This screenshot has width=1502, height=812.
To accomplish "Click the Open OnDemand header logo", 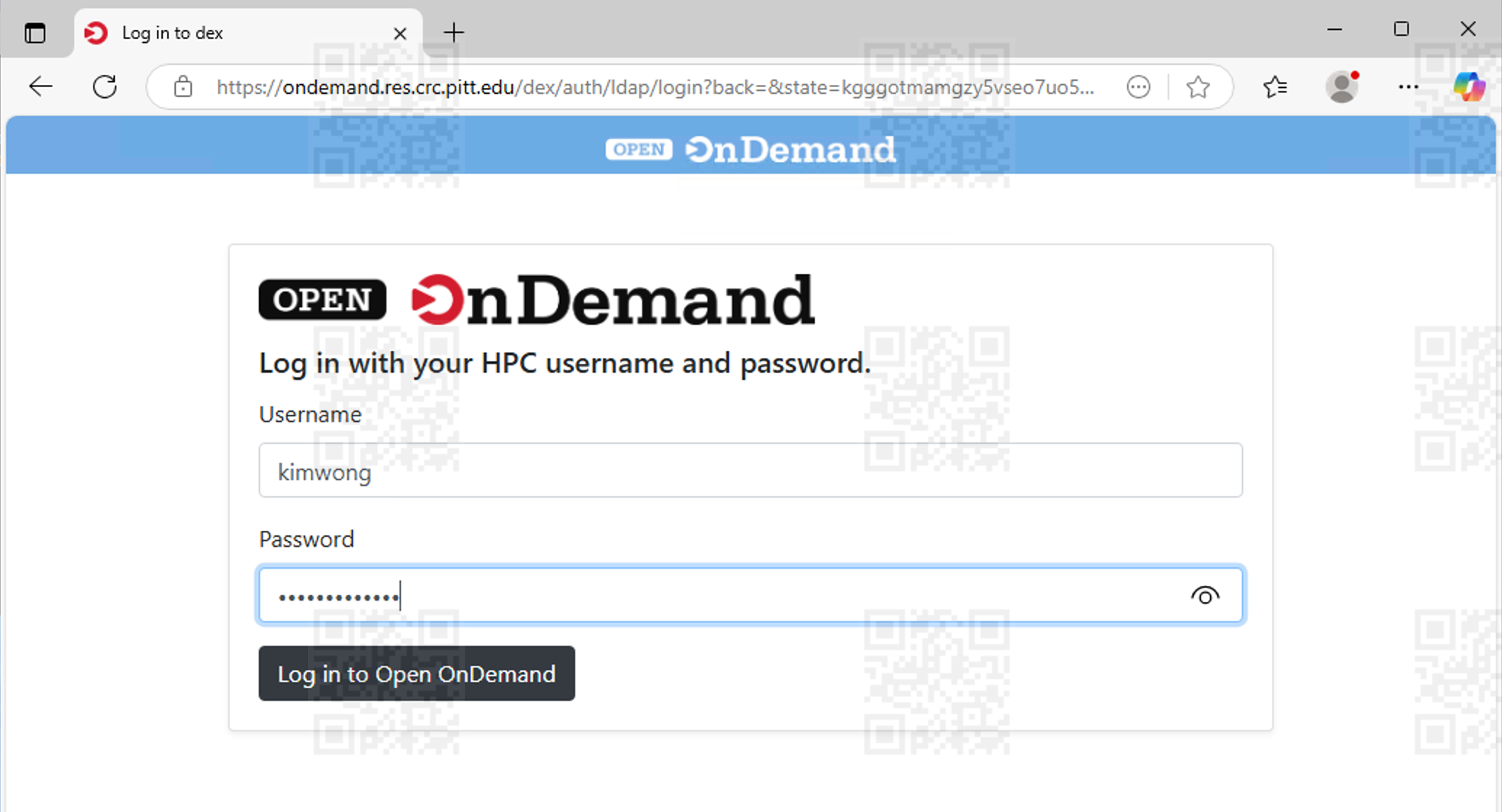I will point(750,149).
